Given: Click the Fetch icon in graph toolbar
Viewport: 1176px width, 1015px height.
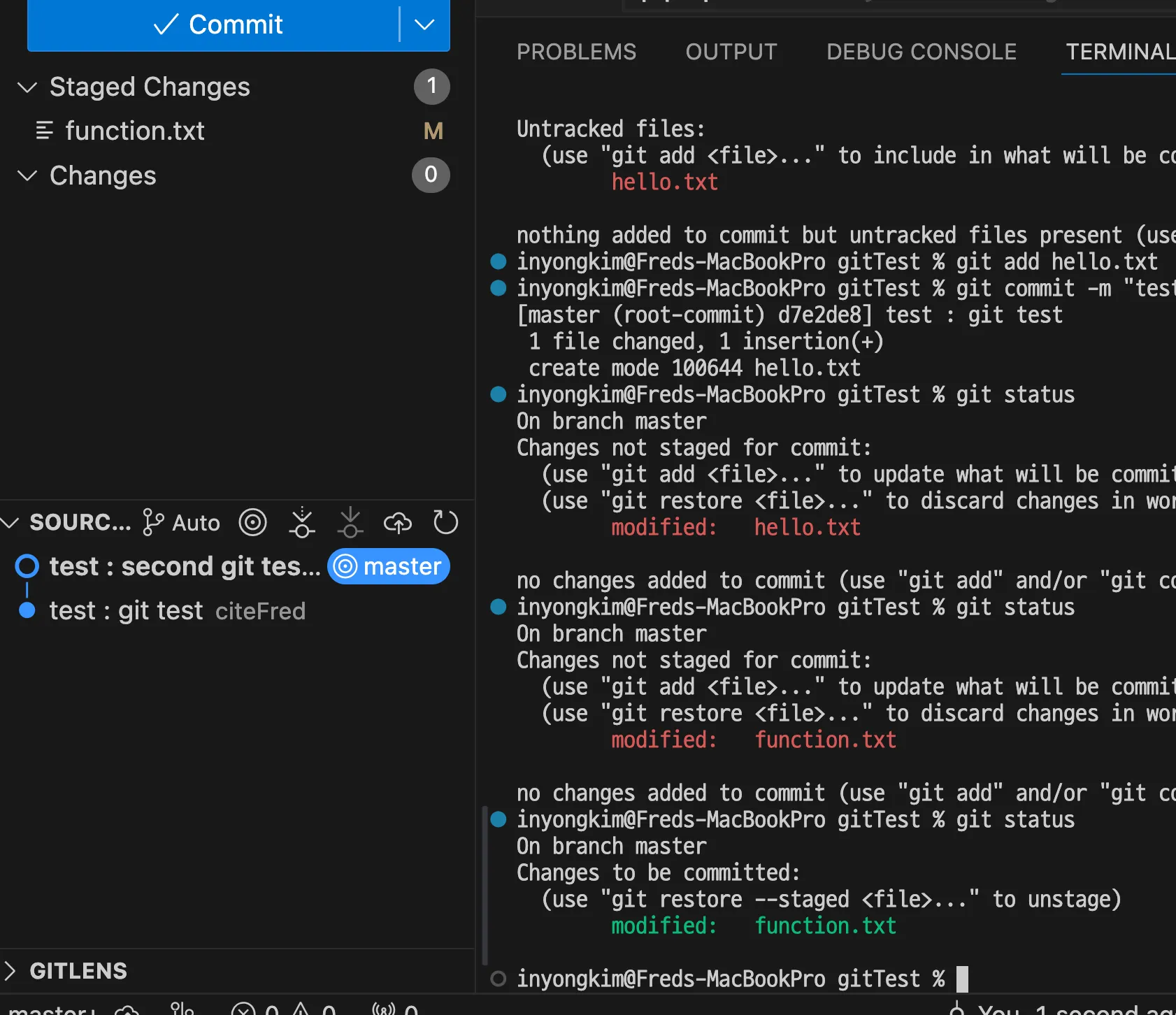Looking at the screenshot, I should (x=302, y=522).
